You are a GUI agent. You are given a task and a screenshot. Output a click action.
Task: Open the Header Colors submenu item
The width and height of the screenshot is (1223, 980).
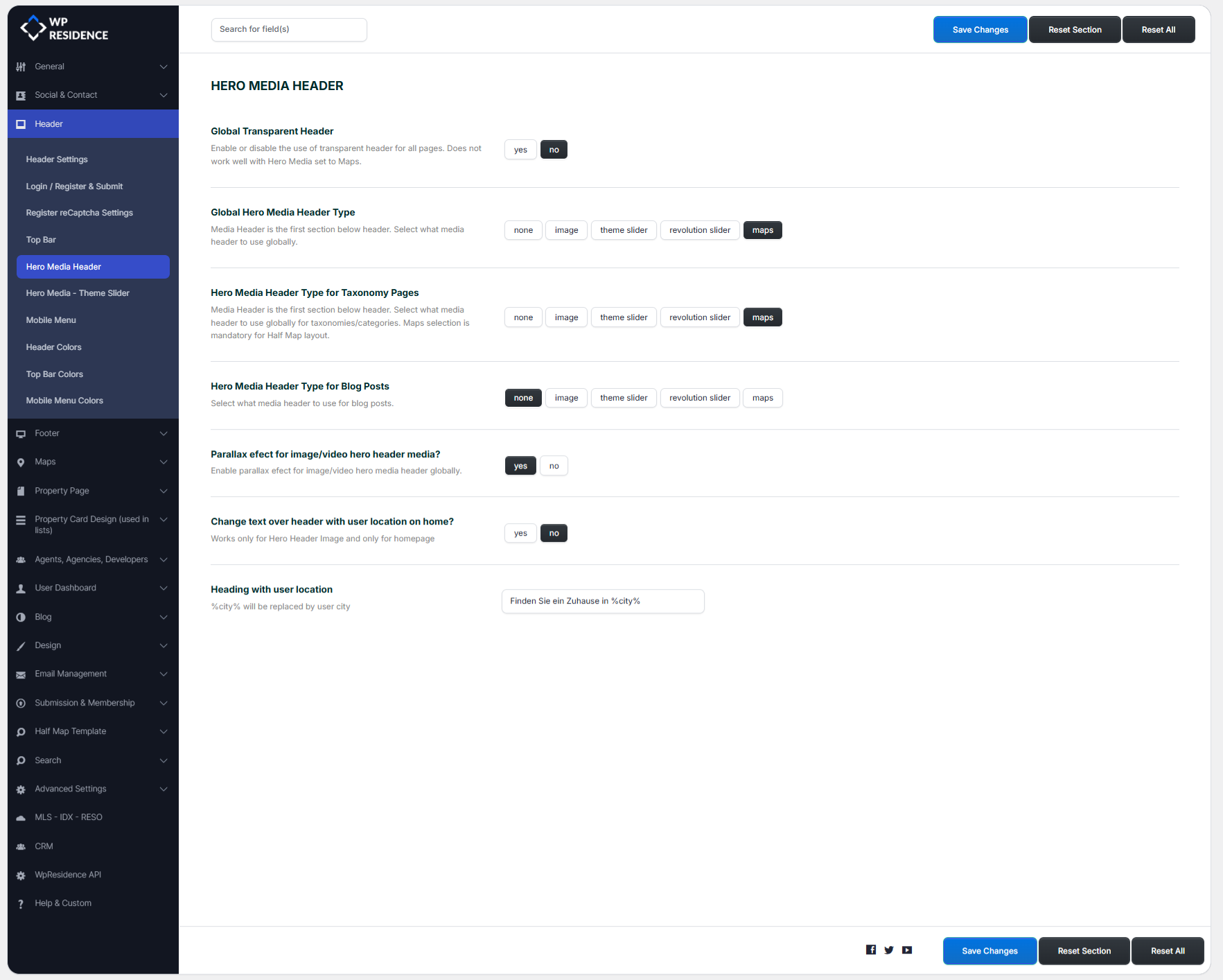[54, 347]
